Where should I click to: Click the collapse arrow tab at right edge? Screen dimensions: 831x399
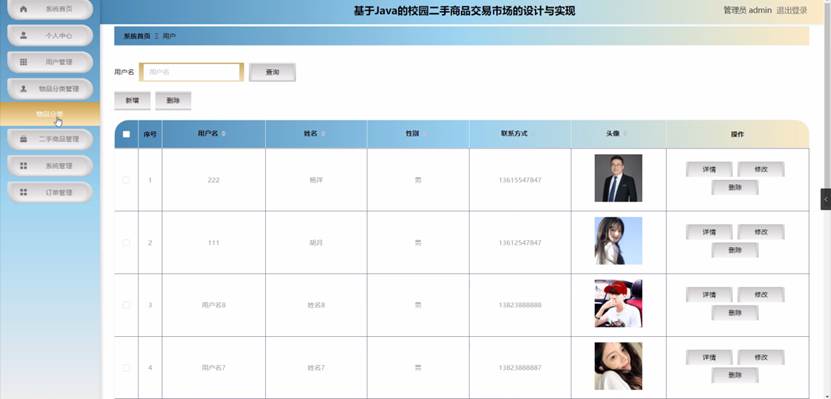point(826,199)
